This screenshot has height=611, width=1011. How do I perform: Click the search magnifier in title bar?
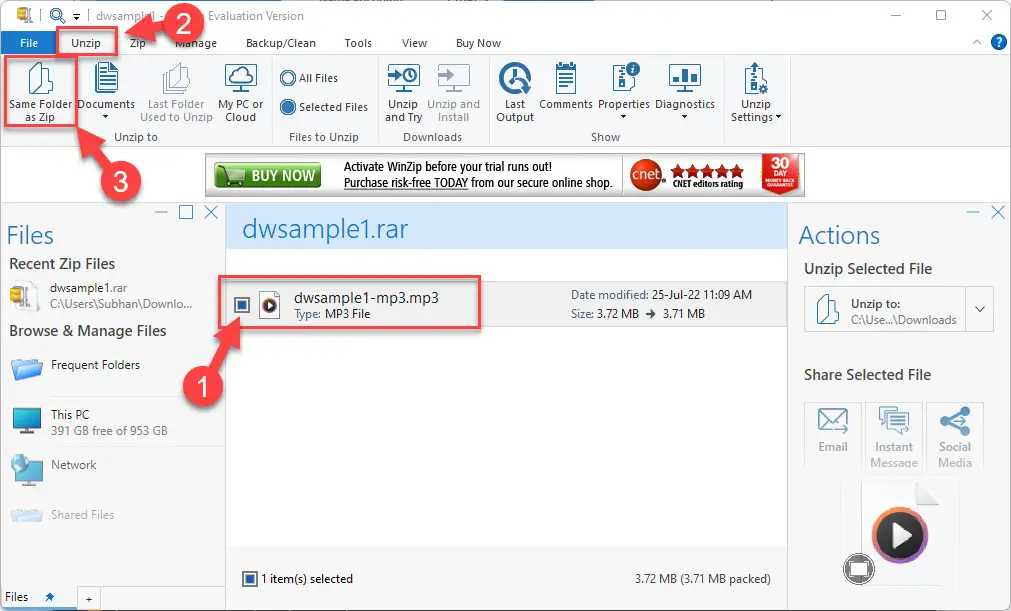click(x=57, y=15)
